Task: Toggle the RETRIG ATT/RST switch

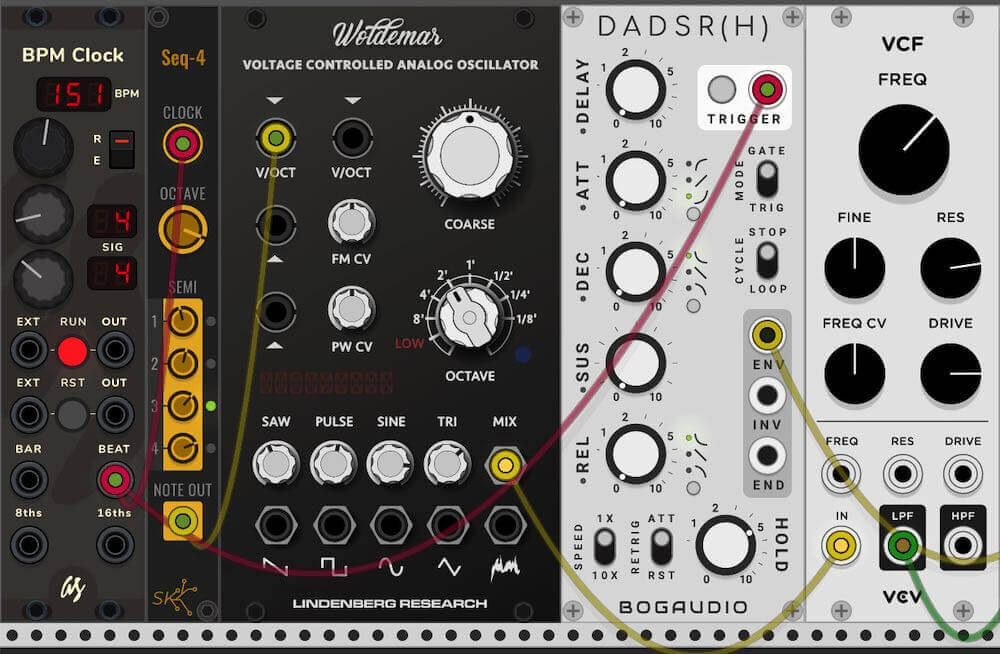Action: coord(661,546)
